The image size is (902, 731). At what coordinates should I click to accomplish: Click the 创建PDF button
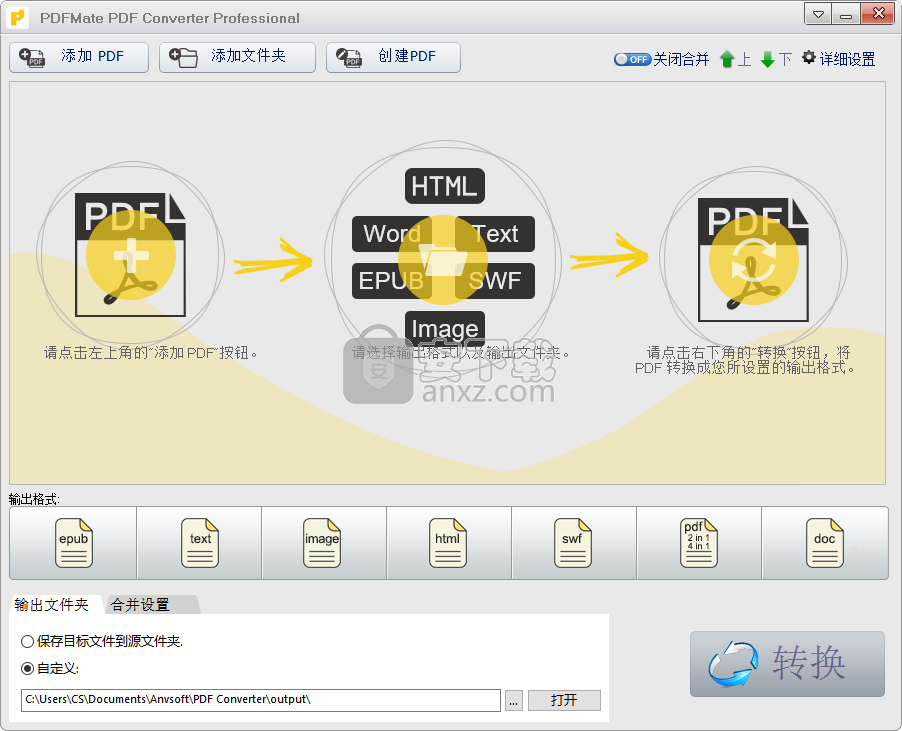click(393, 57)
